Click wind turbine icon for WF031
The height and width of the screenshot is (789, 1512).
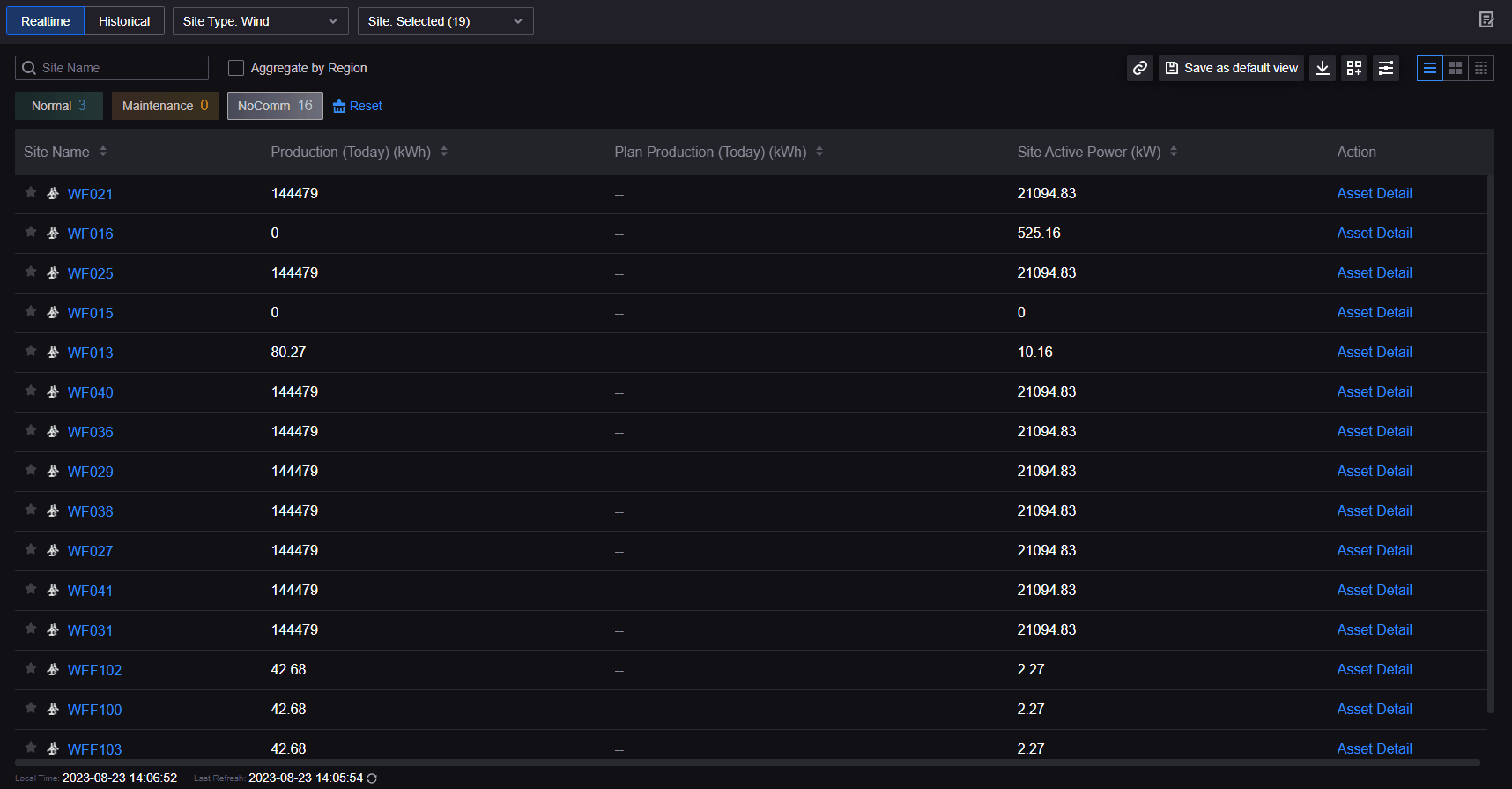click(x=53, y=629)
